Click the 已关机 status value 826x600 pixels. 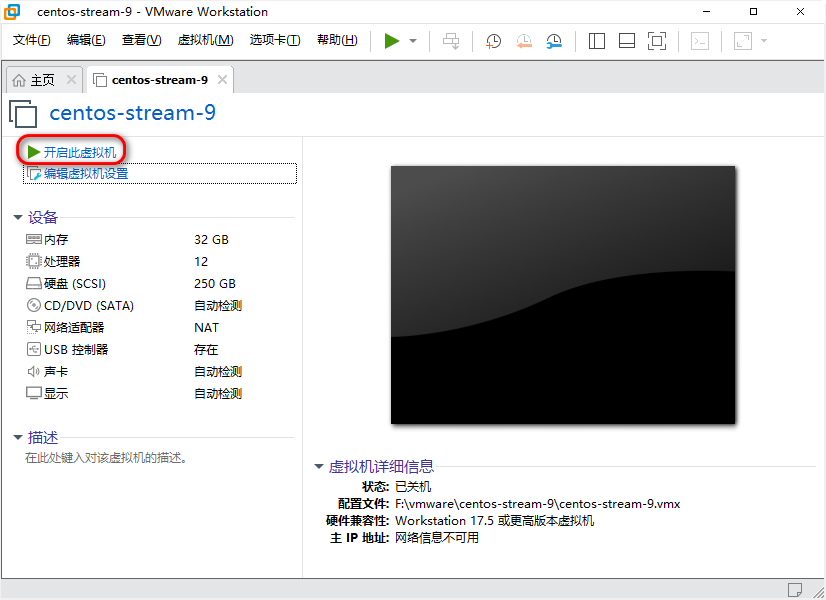coord(413,487)
